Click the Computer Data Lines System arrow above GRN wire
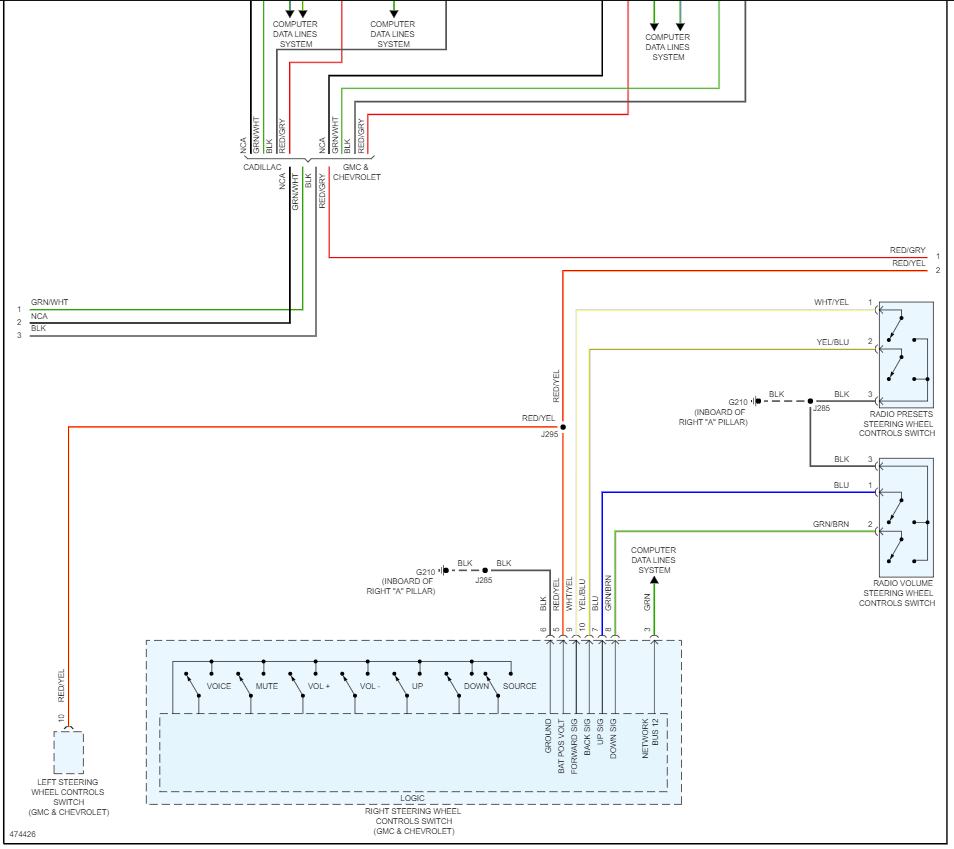The image size is (954, 849). tap(654, 581)
